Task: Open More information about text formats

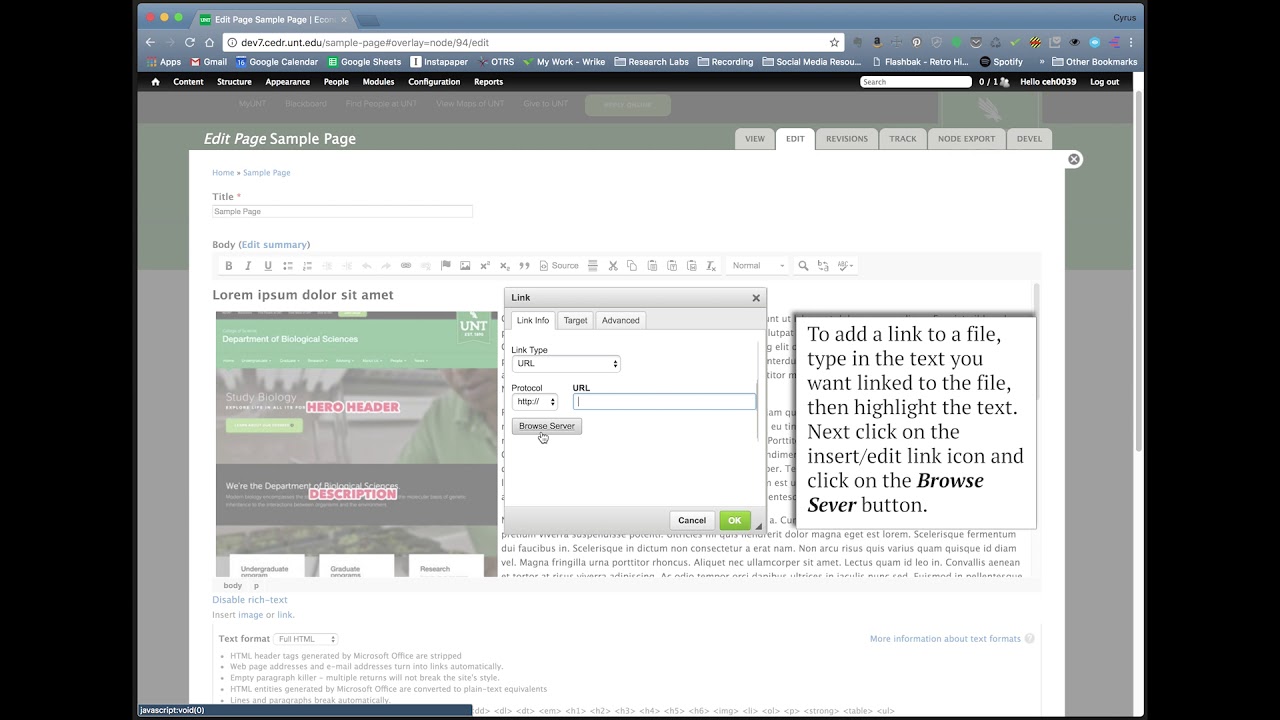Action: click(x=945, y=639)
